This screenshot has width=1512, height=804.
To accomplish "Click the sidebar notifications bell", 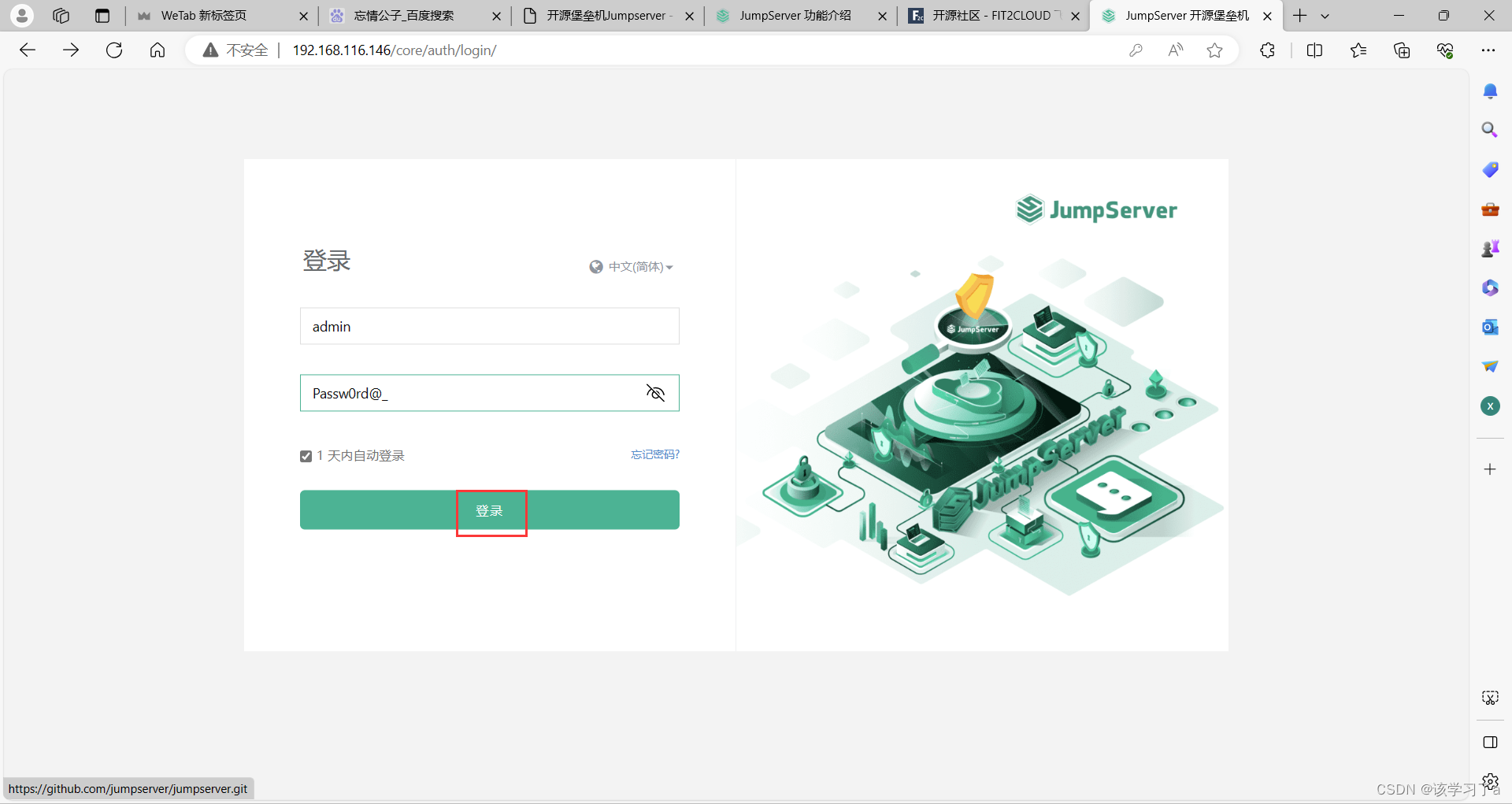I will click(1490, 91).
